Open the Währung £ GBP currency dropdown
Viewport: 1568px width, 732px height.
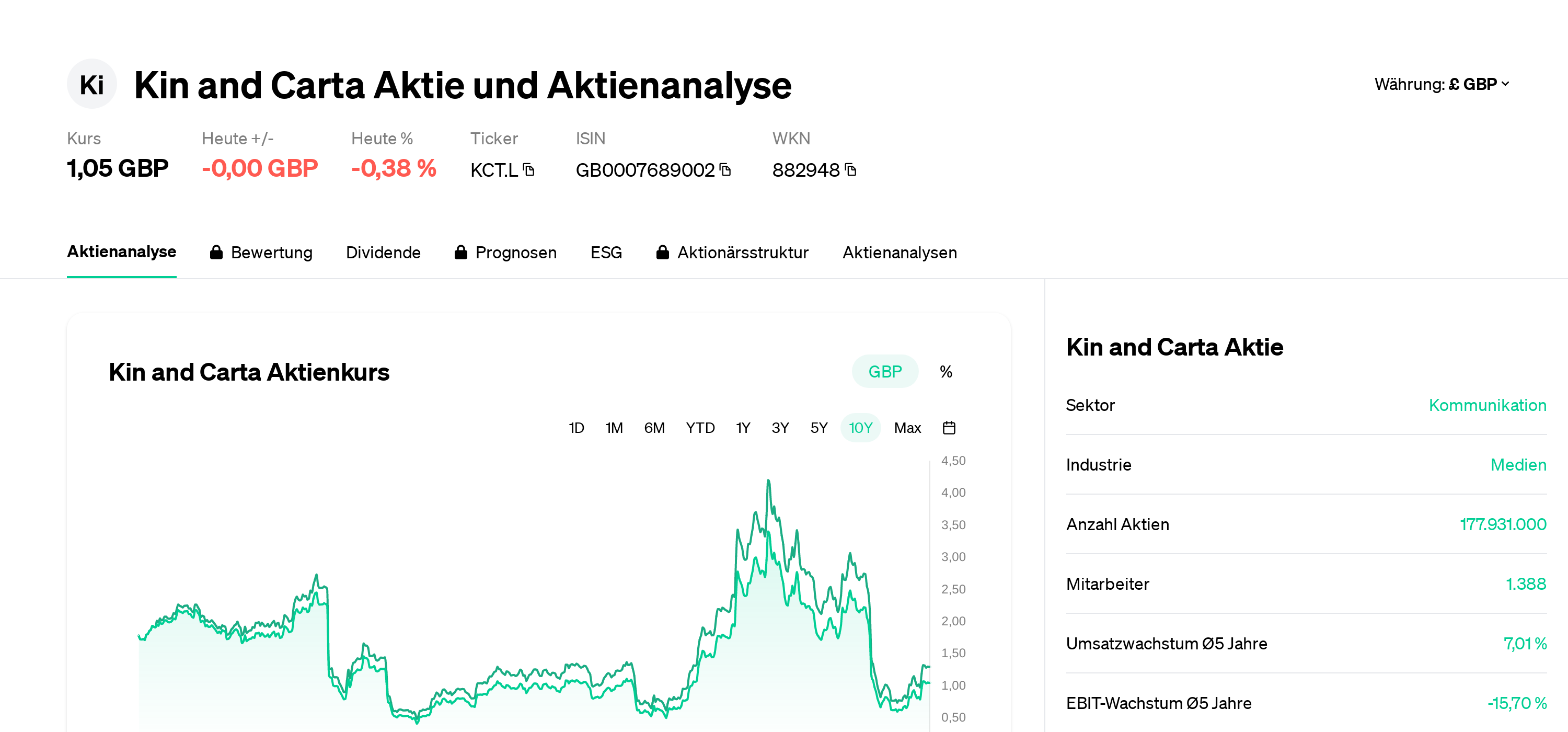pyautogui.click(x=1442, y=84)
